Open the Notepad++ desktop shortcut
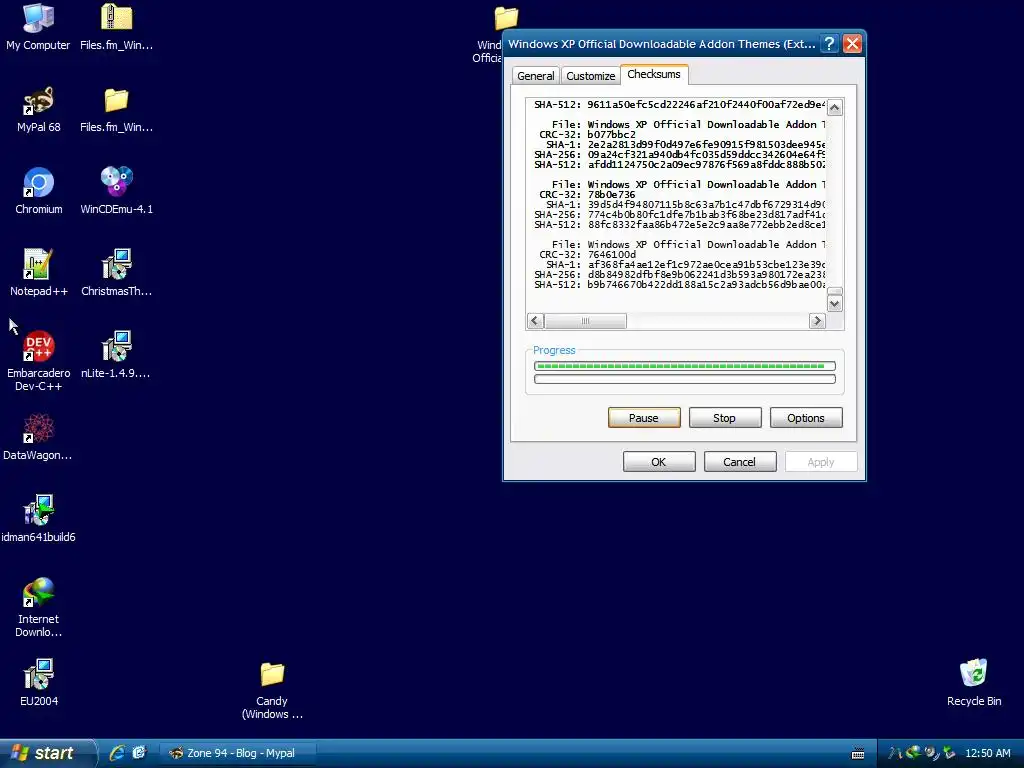 coord(39,273)
